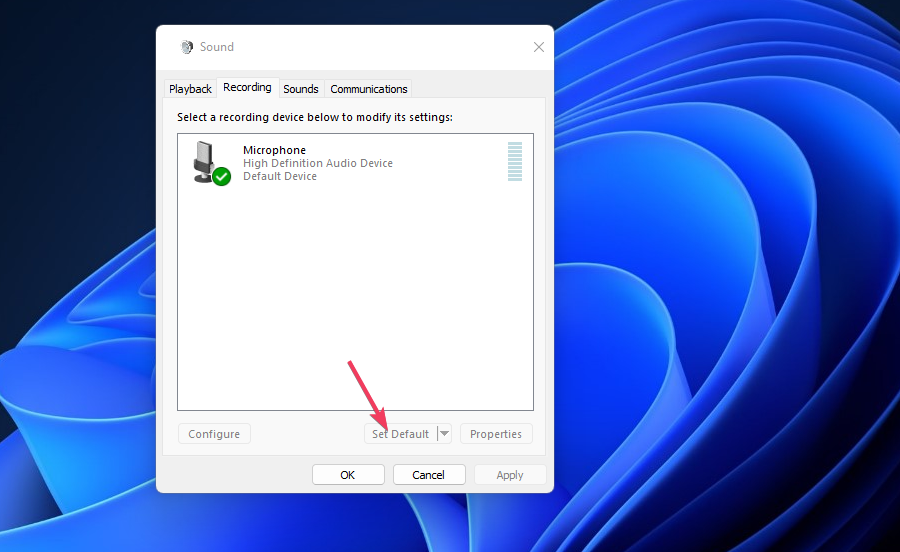Viewport: 900px width, 552px height.
Task: Click the Microphone device icon
Action: 211,163
